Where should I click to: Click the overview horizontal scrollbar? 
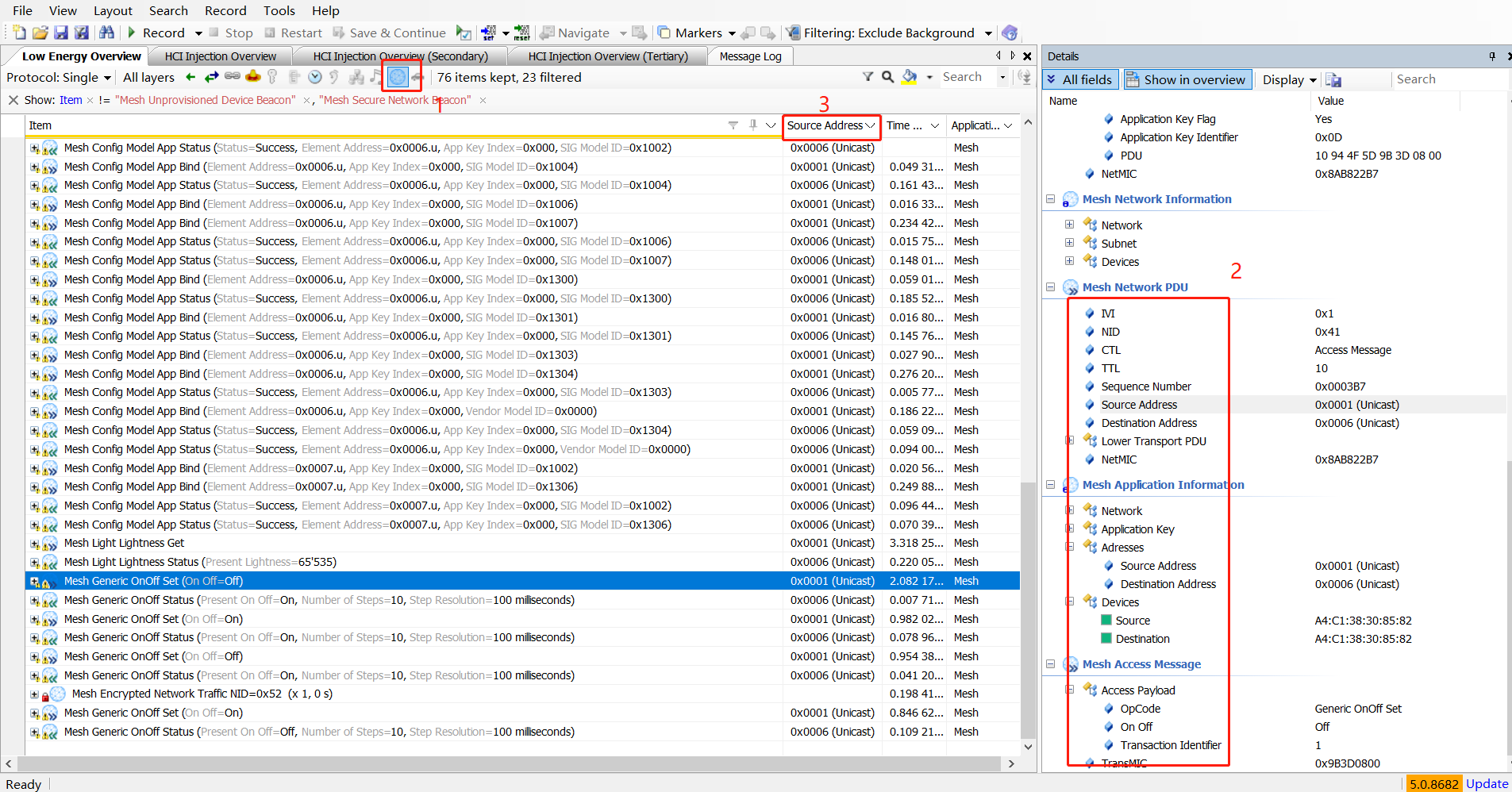pyautogui.click(x=510, y=763)
